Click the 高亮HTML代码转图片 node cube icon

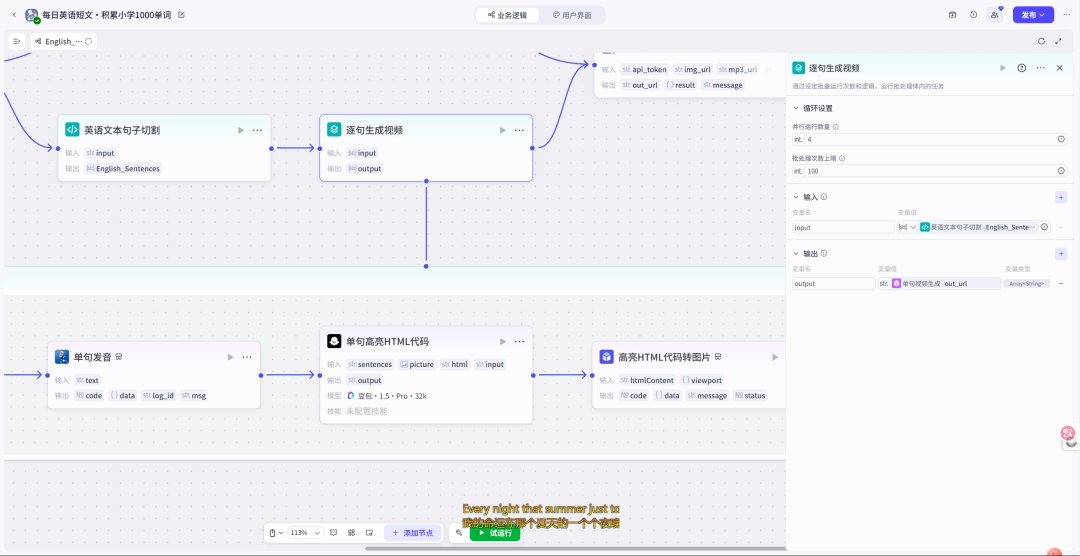[x=606, y=357]
